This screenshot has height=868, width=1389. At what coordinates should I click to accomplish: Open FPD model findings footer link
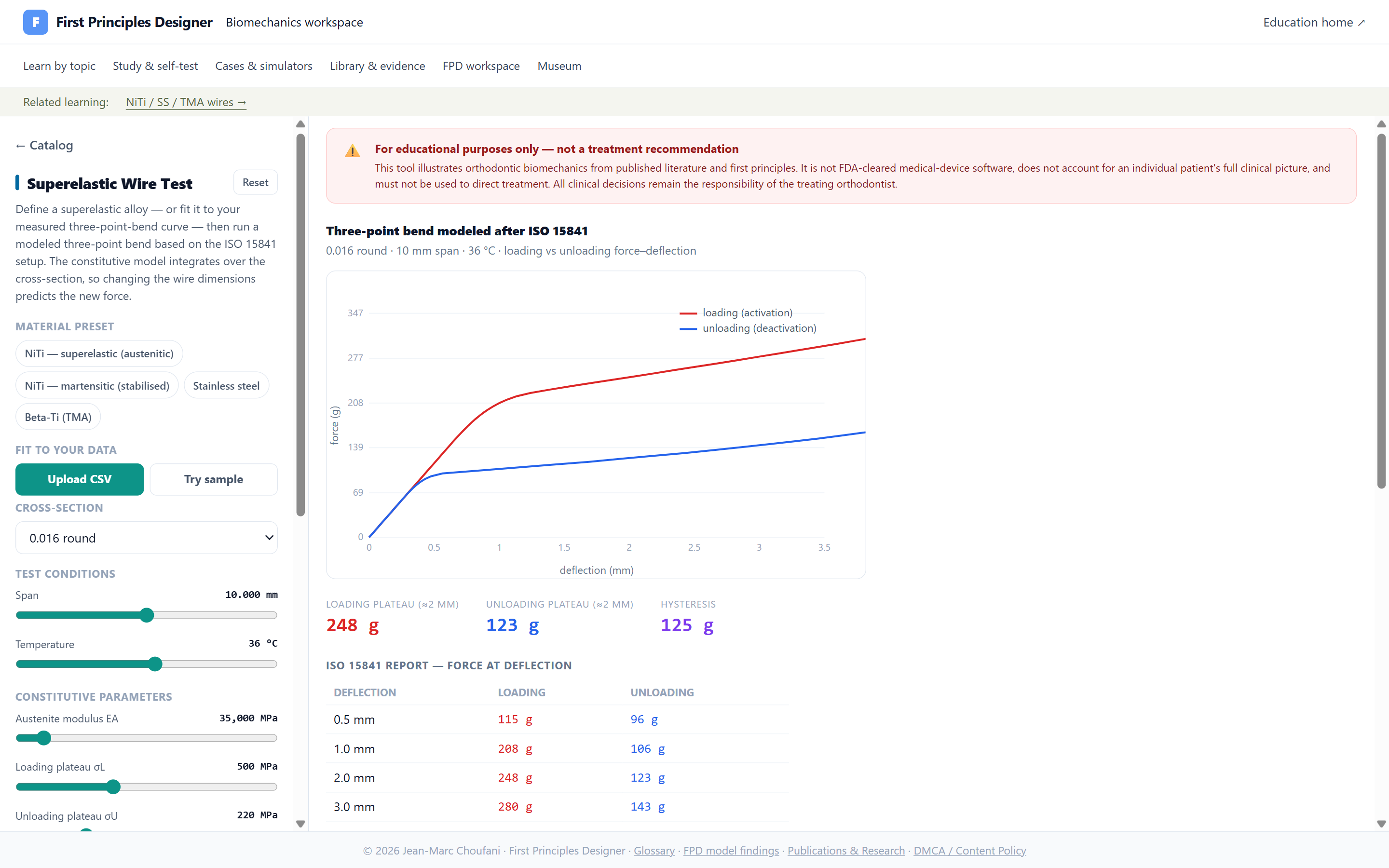(731, 850)
